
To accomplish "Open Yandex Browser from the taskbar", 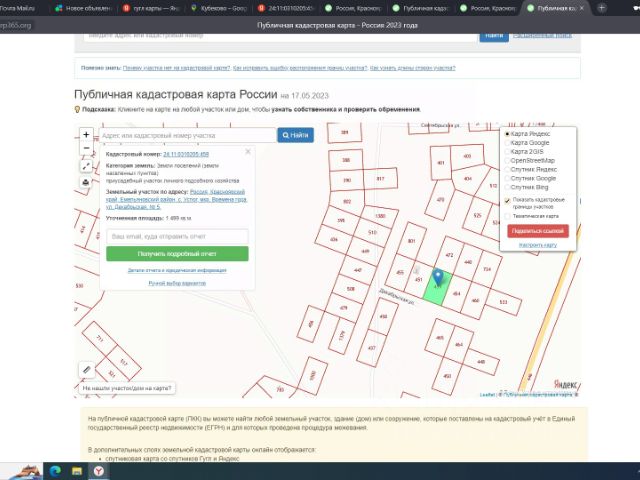I will (x=98, y=470).
